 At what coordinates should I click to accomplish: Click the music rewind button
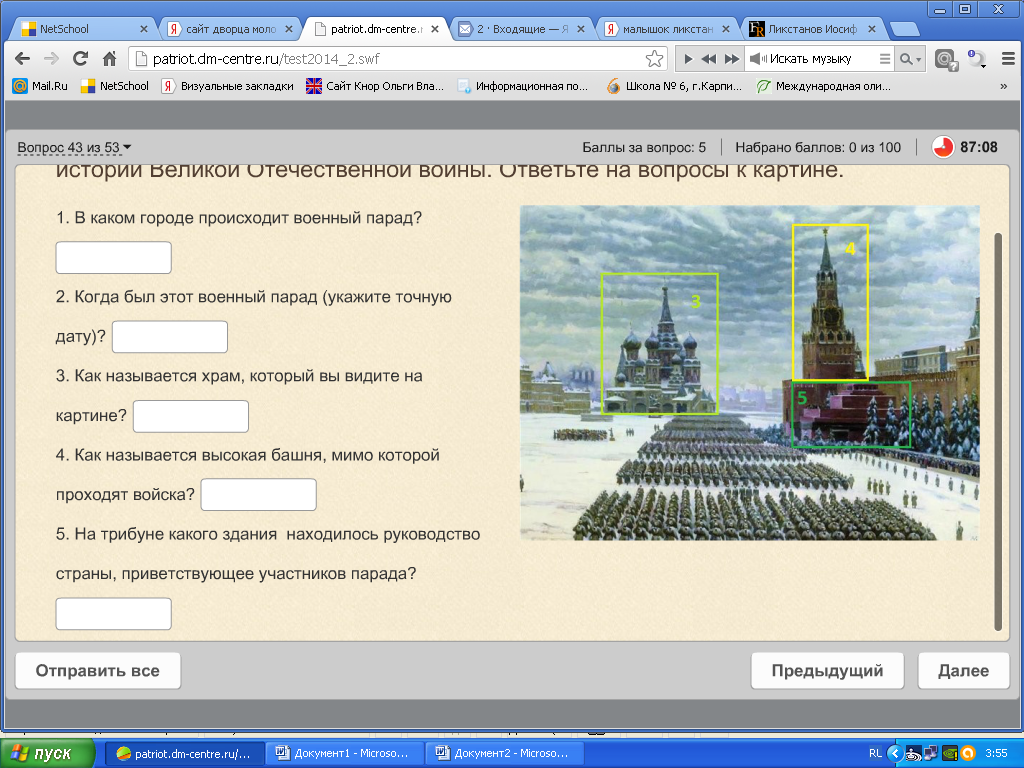pos(709,59)
